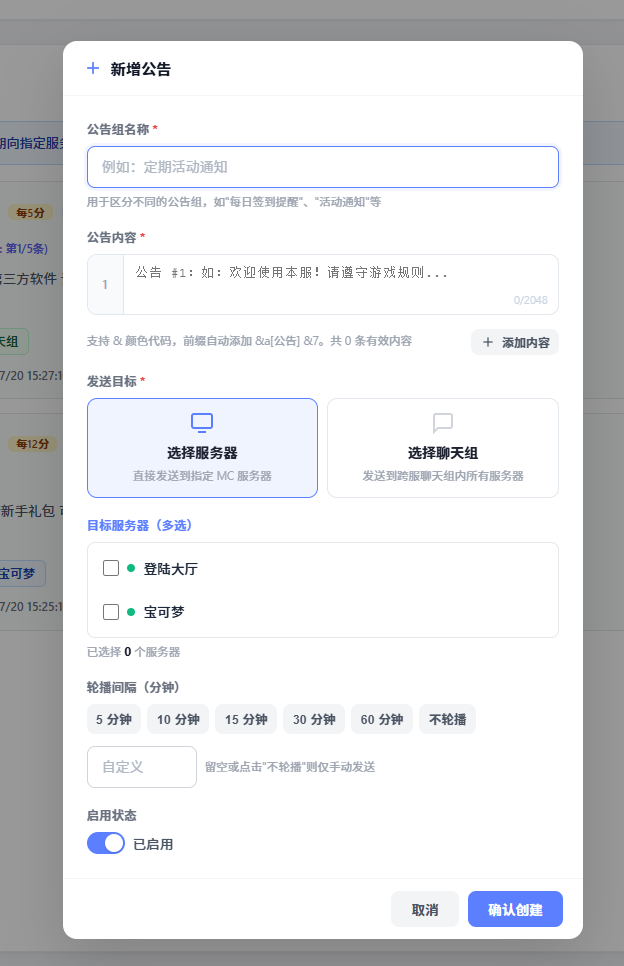Click the 公告内容 text area

point(341,285)
